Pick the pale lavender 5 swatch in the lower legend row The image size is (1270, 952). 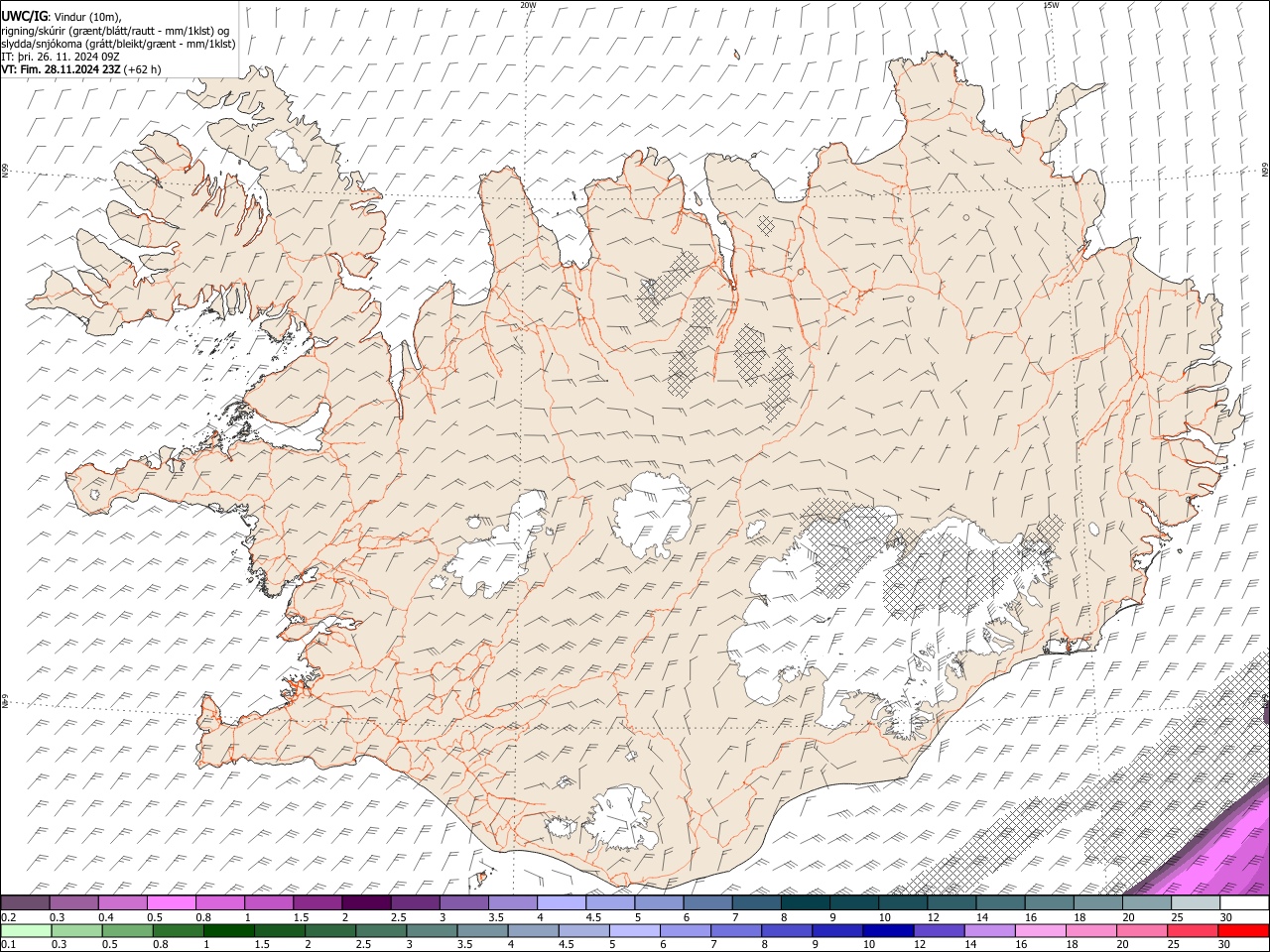coord(635,930)
